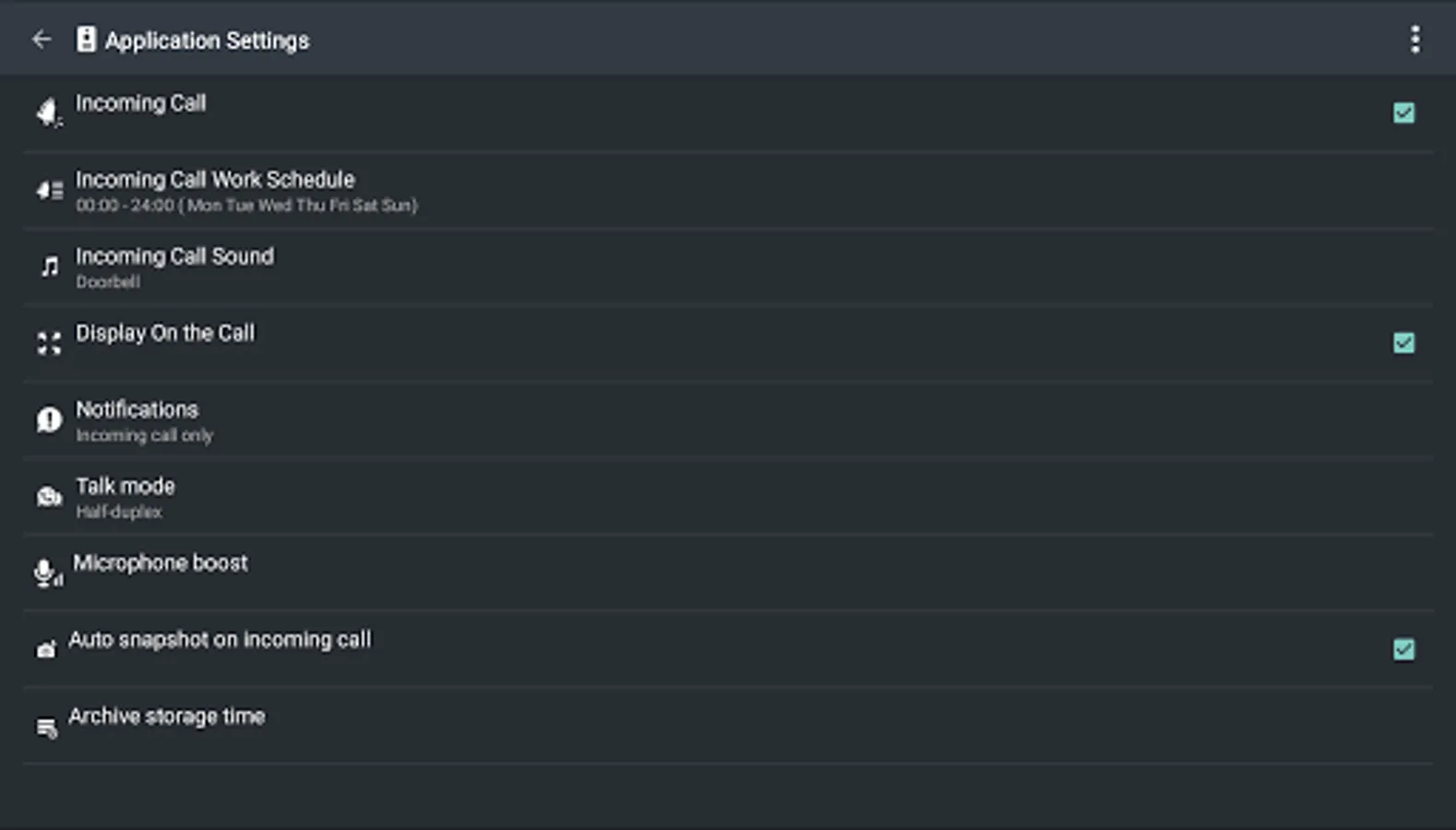Open the Archive storage time setting
The width and height of the screenshot is (1456, 830).
pyautogui.click(x=167, y=717)
